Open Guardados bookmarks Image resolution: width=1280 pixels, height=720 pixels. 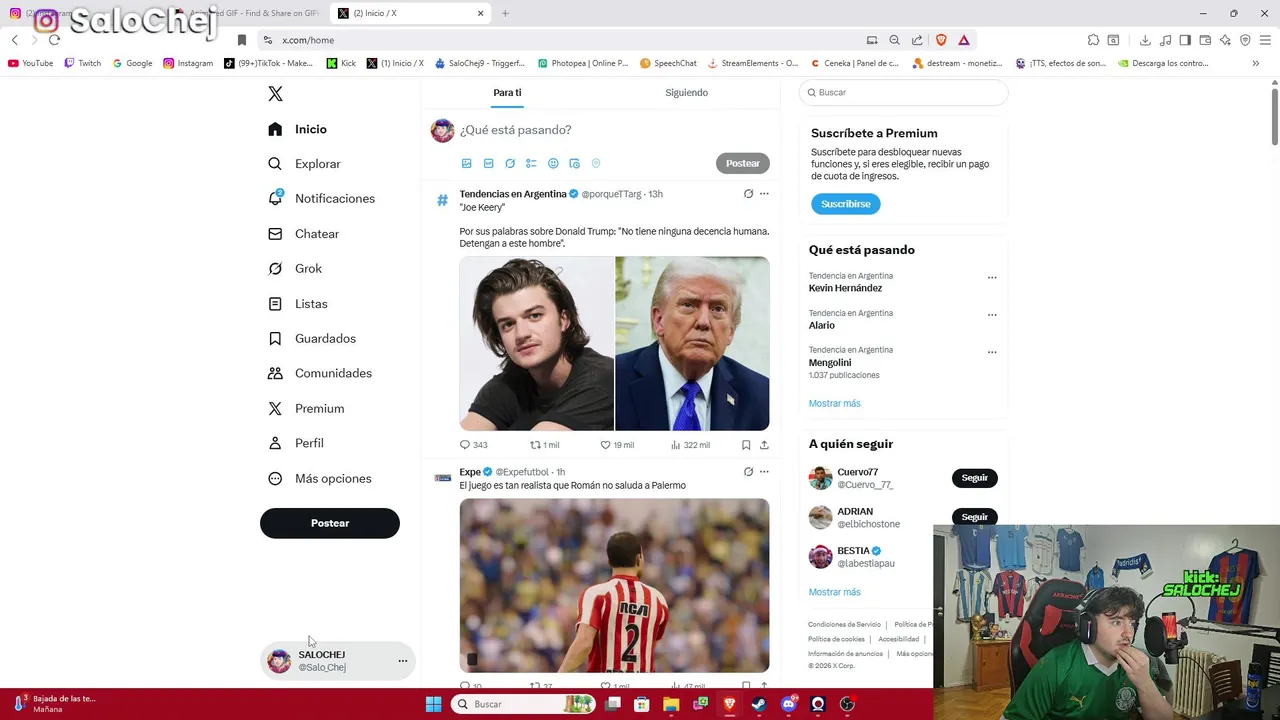pyautogui.click(x=312, y=339)
